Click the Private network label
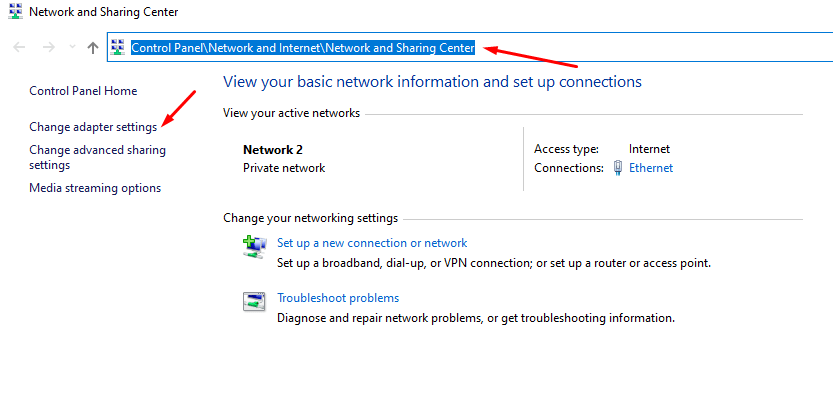Screen dimensions: 833x407 pos(284,168)
